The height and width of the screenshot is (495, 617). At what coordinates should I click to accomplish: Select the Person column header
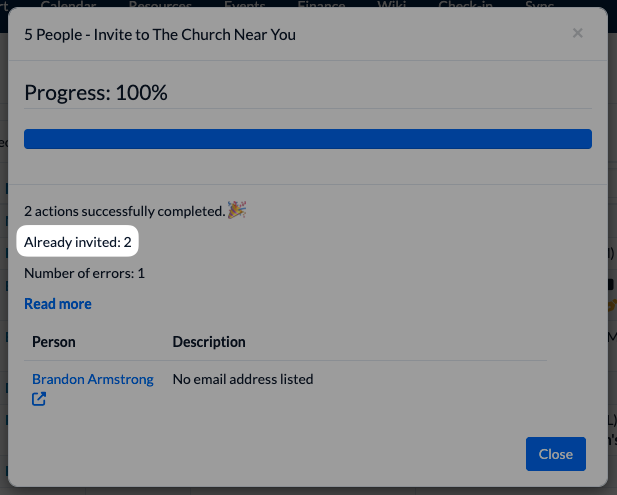[54, 342]
